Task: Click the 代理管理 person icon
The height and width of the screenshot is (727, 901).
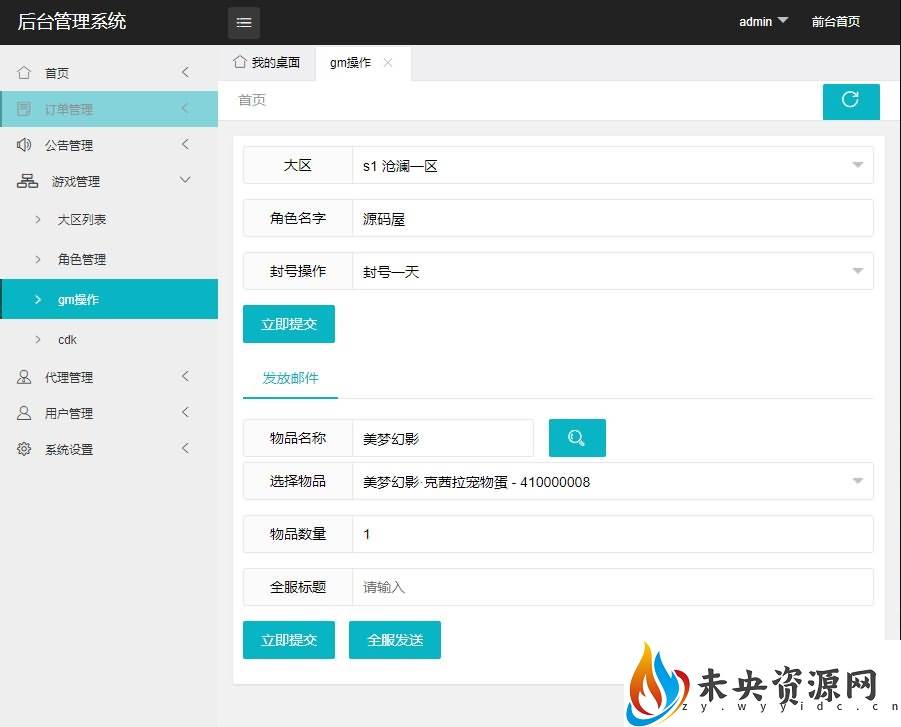Action: point(25,377)
